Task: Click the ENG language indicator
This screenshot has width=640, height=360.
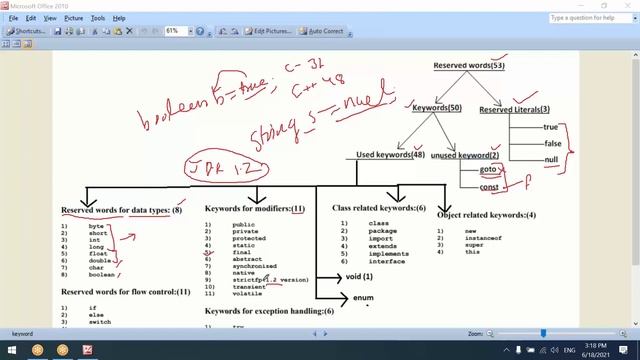Action: click(569, 350)
